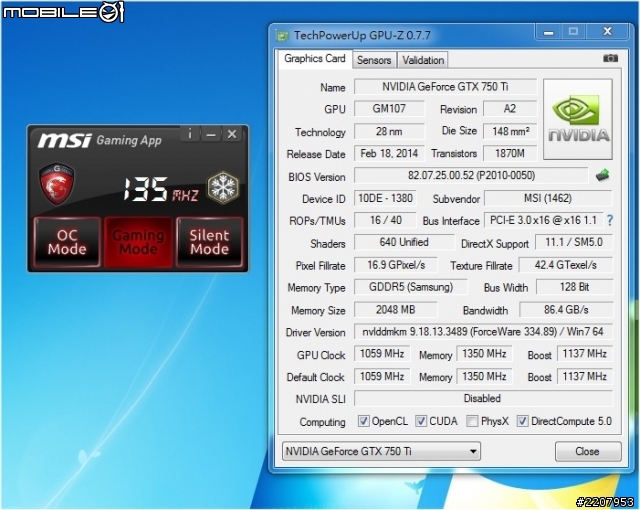Click the Release Date Feb 18, 2014 field
Image resolution: width=640 pixels, height=510 pixels.
coord(389,153)
